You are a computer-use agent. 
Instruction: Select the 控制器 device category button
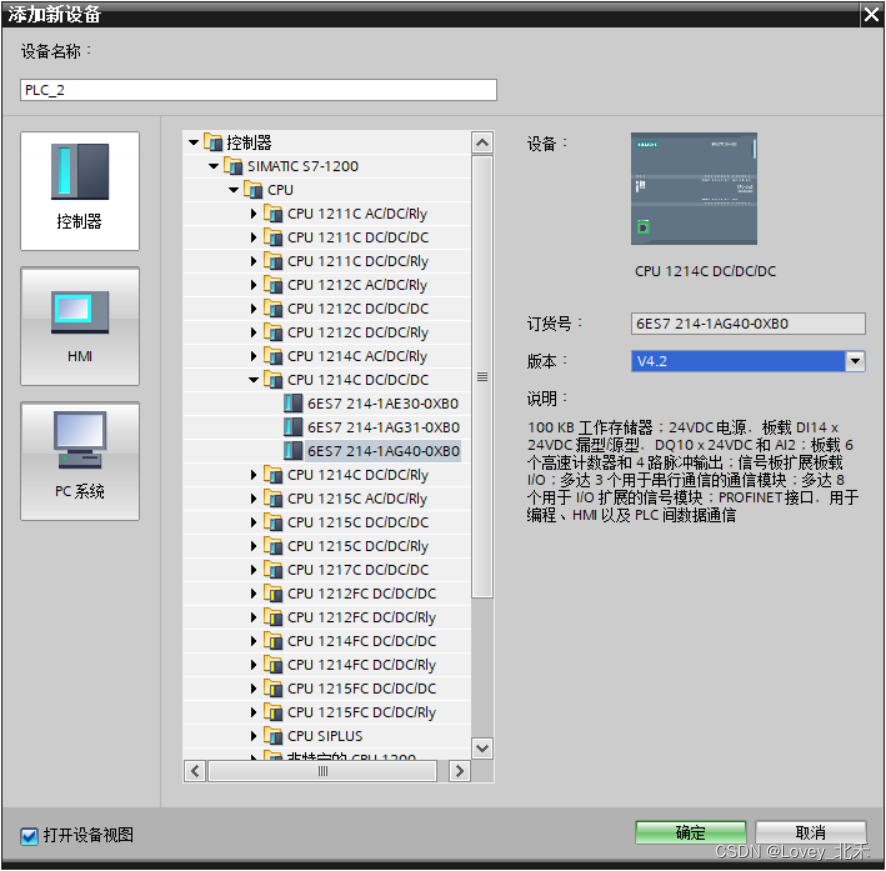point(80,190)
